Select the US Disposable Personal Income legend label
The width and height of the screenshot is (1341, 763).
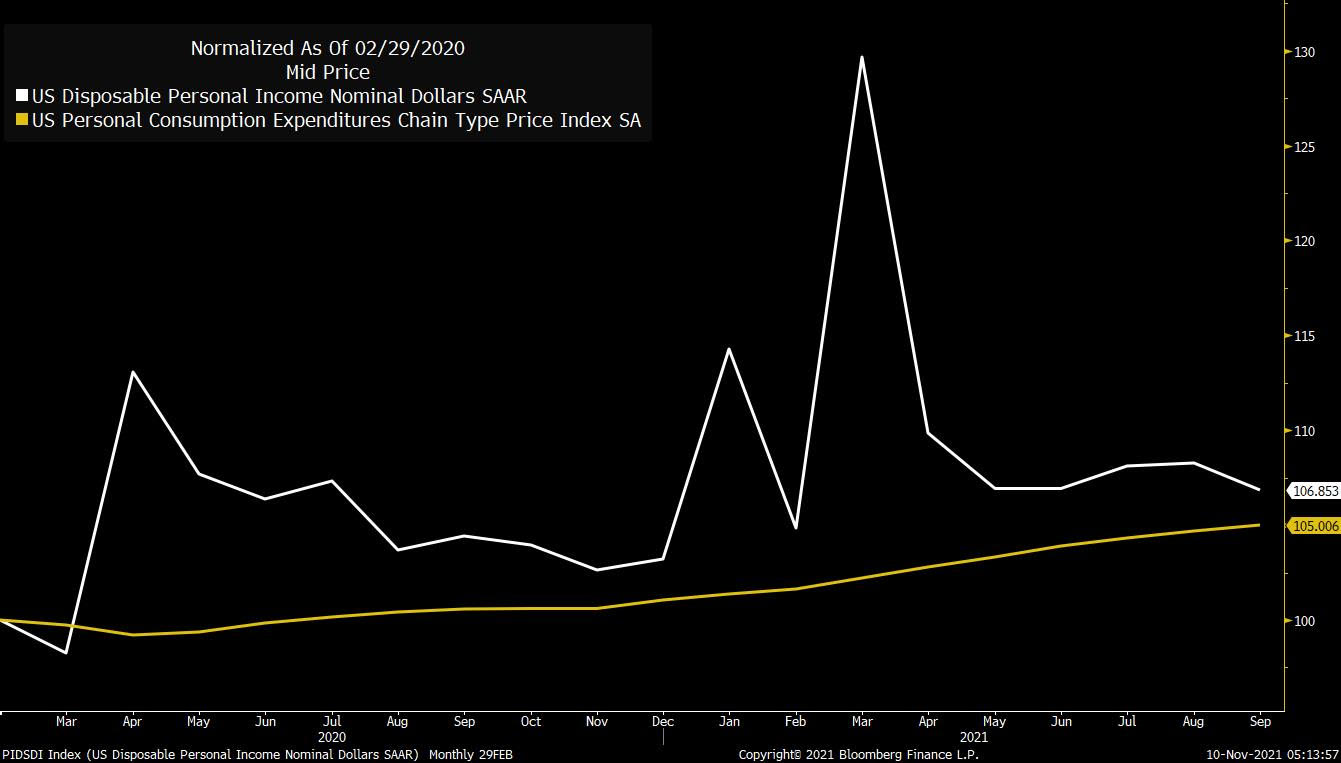279,97
